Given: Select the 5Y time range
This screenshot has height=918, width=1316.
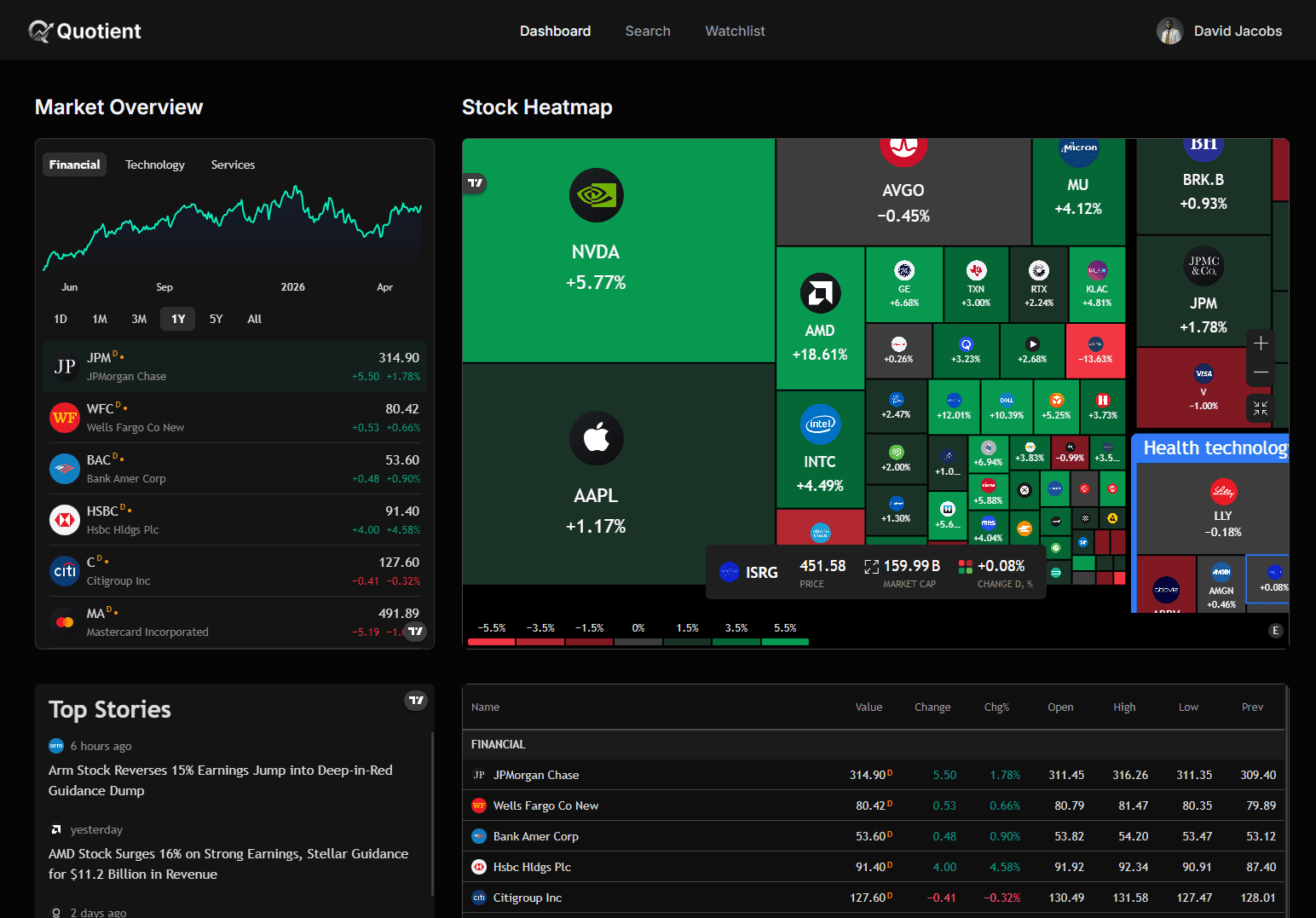Looking at the screenshot, I should [216, 319].
